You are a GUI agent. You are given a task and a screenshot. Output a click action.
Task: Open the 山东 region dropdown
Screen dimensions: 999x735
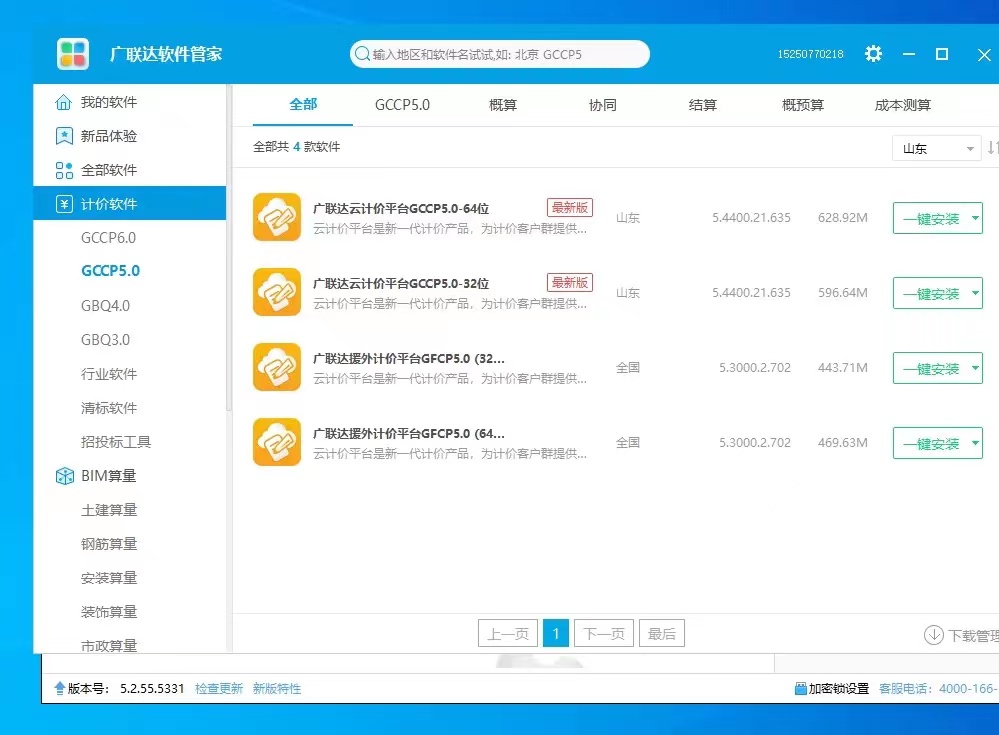click(936, 148)
